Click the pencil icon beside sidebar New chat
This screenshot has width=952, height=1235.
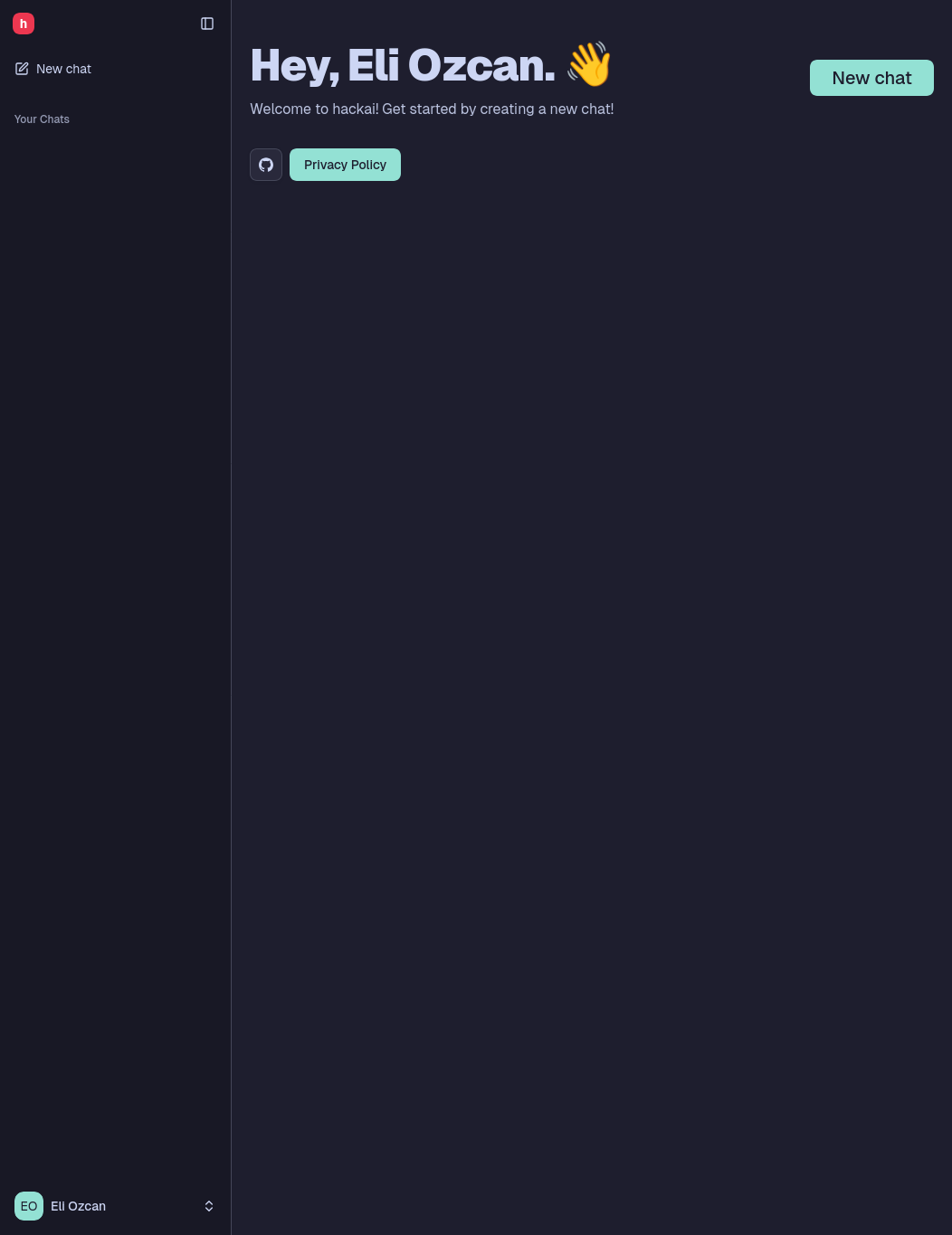click(22, 69)
